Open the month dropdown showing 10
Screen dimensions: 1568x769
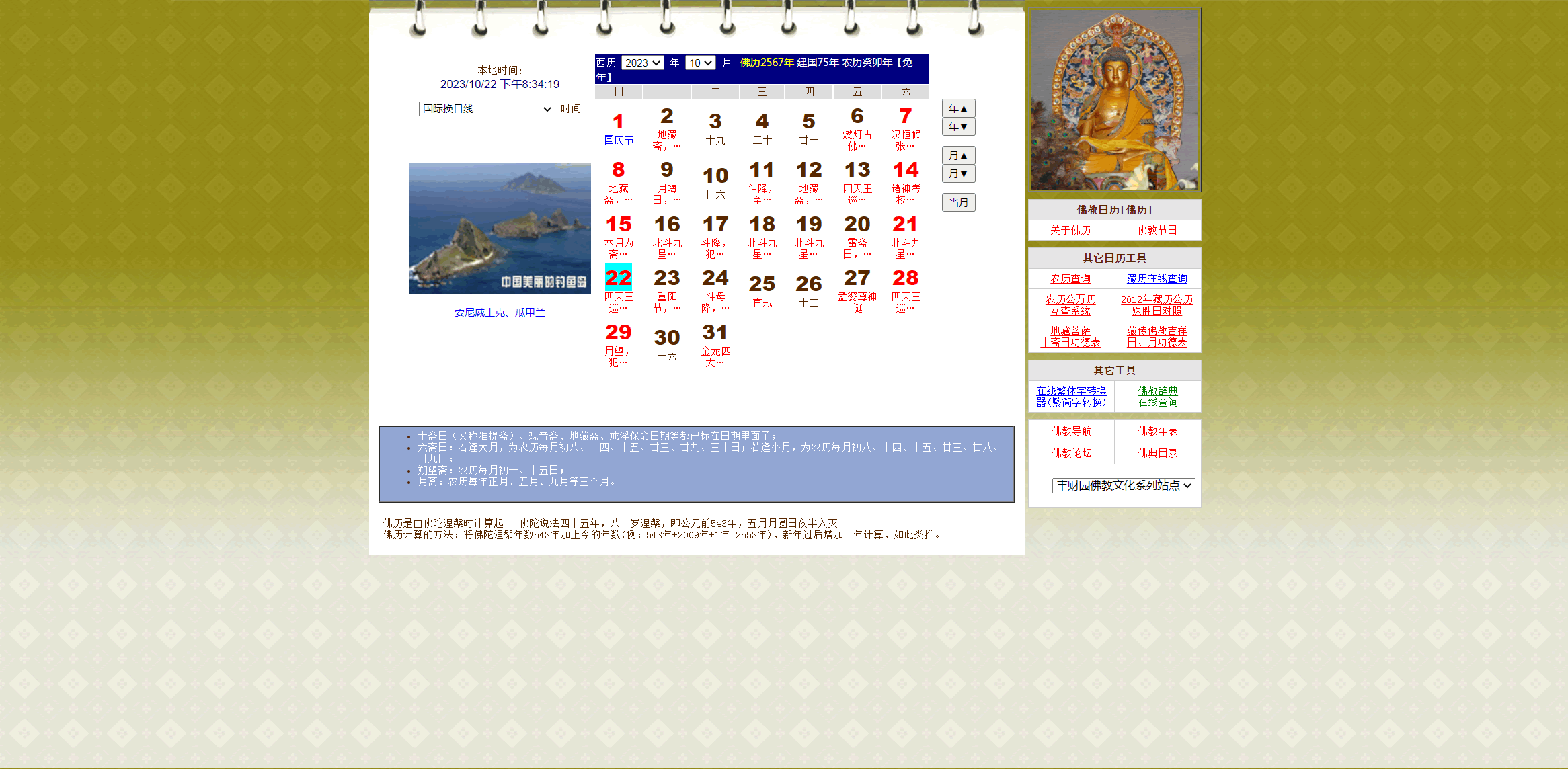click(x=700, y=63)
